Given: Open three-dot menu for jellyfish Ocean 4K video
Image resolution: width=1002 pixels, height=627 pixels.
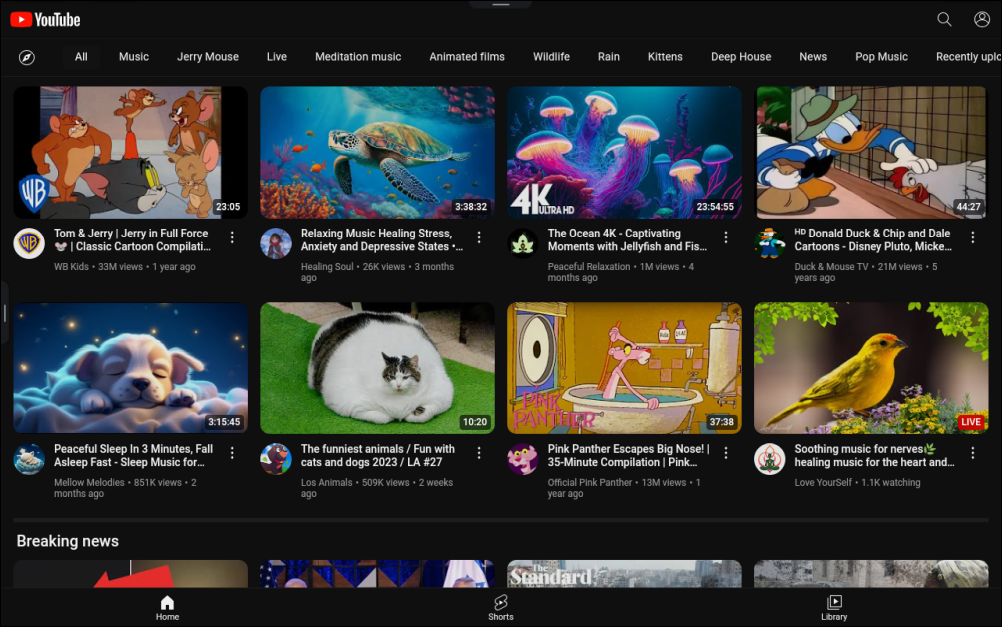Looking at the screenshot, I should pos(726,238).
